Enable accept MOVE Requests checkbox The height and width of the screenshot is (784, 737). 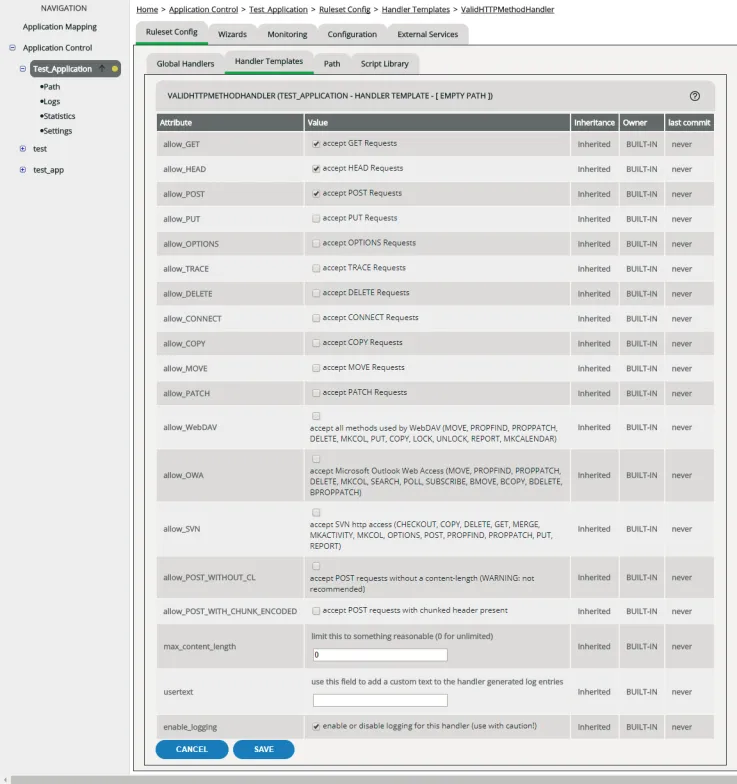click(x=316, y=368)
